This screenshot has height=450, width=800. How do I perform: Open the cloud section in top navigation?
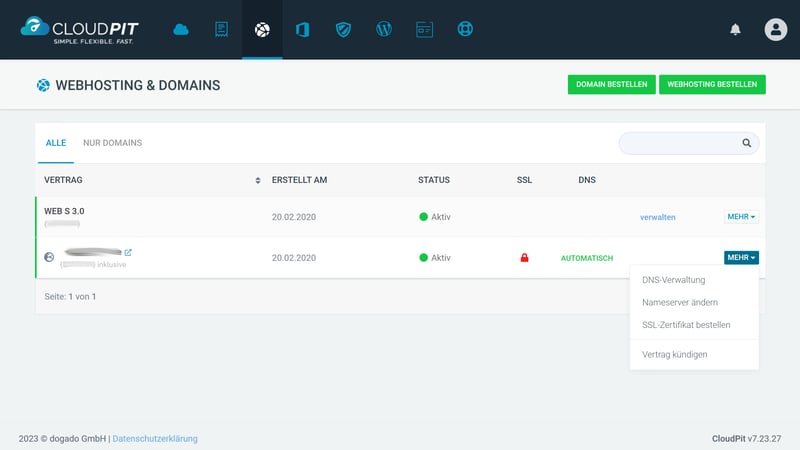[x=181, y=30]
